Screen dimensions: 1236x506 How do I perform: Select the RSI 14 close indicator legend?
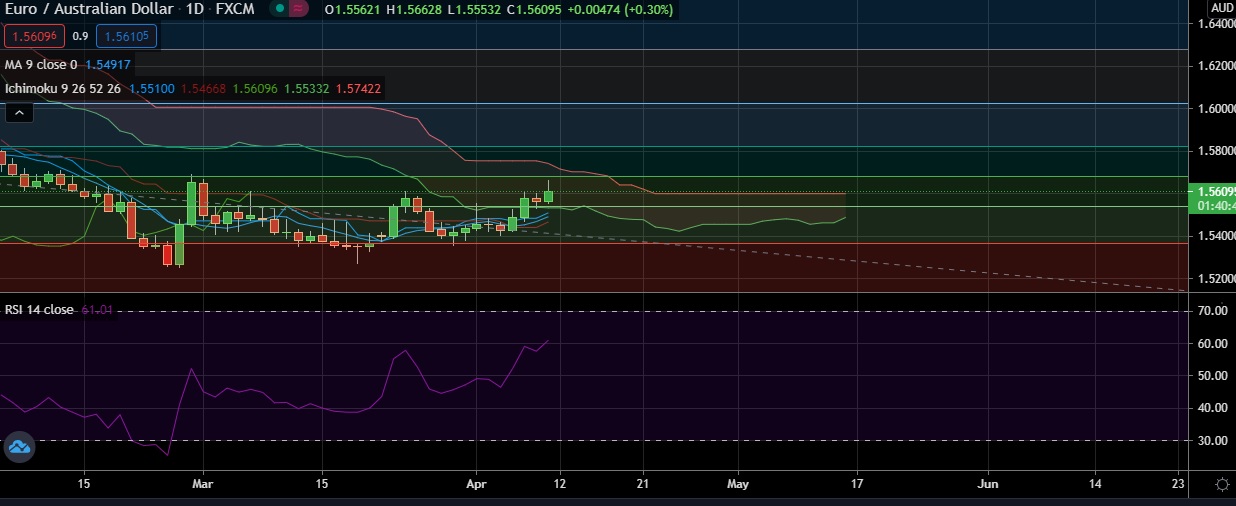coord(39,310)
